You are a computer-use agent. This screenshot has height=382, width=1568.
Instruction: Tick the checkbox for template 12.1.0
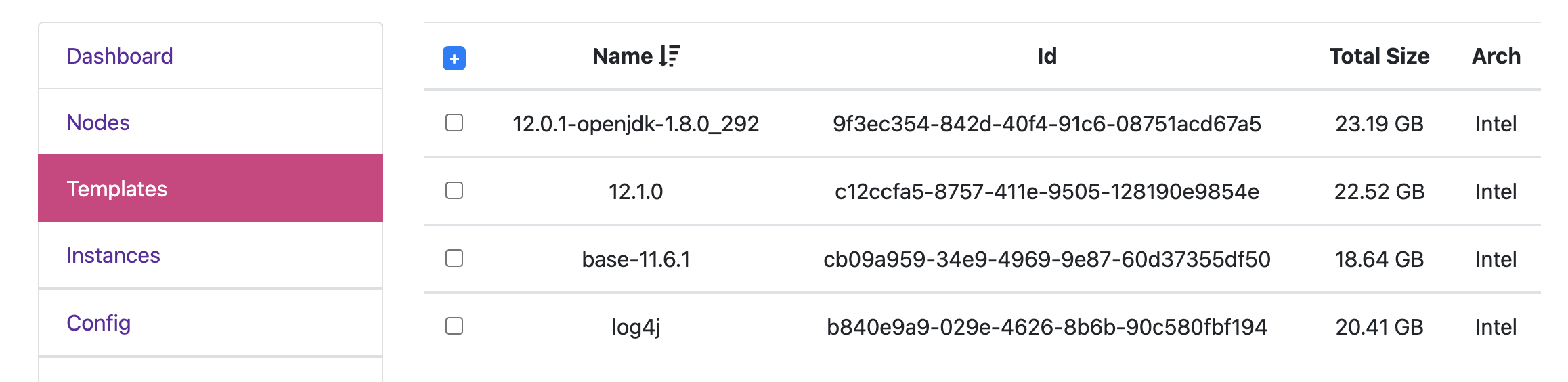(x=454, y=190)
